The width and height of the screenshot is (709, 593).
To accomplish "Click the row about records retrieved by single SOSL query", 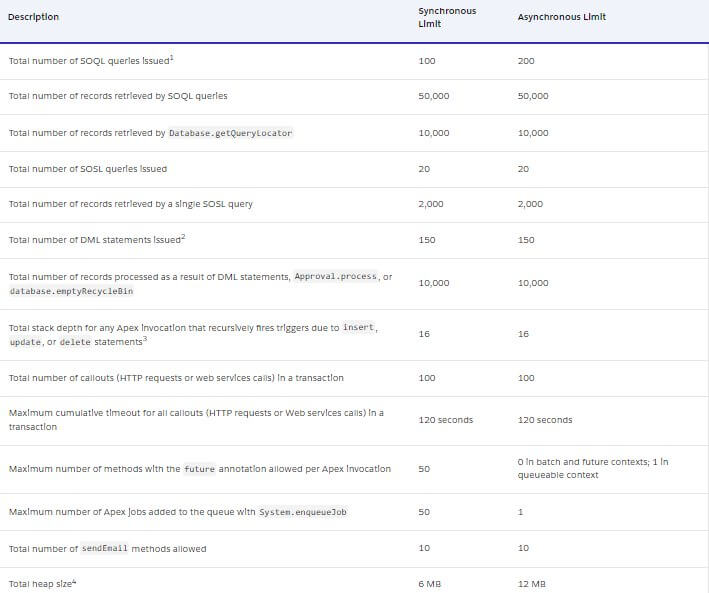I will 130,204.
